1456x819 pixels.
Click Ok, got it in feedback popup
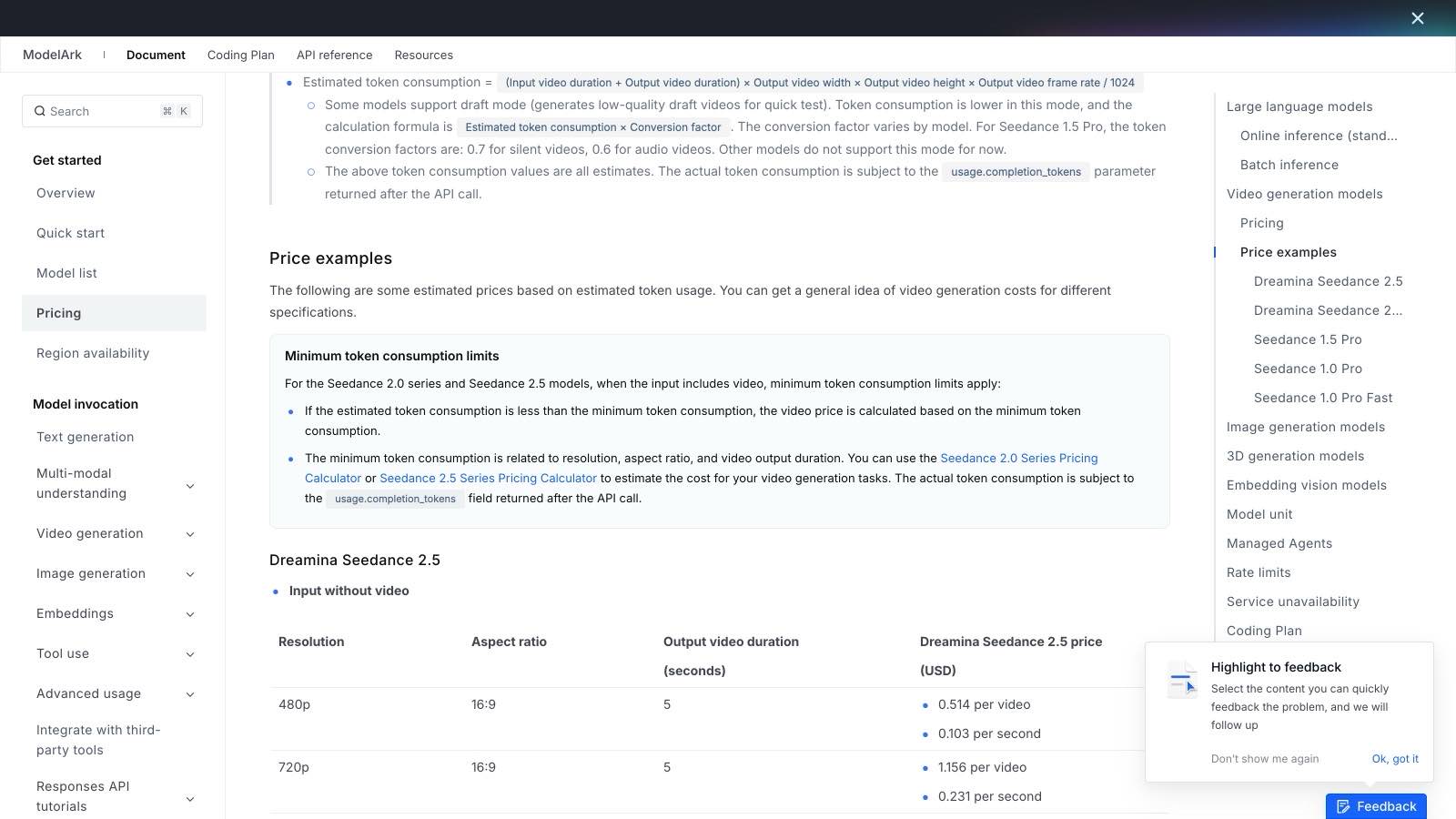(1395, 759)
